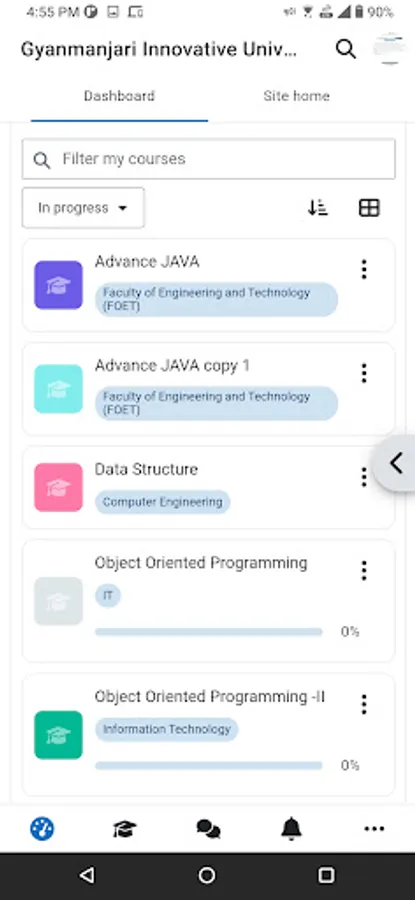The height and width of the screenshot is (900, 415).
Task: Open the My courses graduation cap tab
Action: (125, 829)
